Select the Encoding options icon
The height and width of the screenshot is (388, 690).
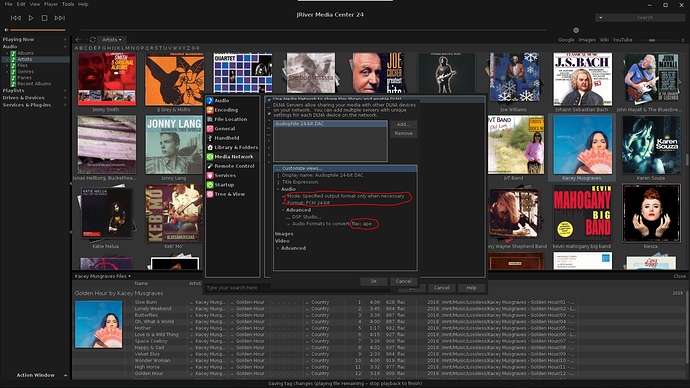click(x=210, y=110)
